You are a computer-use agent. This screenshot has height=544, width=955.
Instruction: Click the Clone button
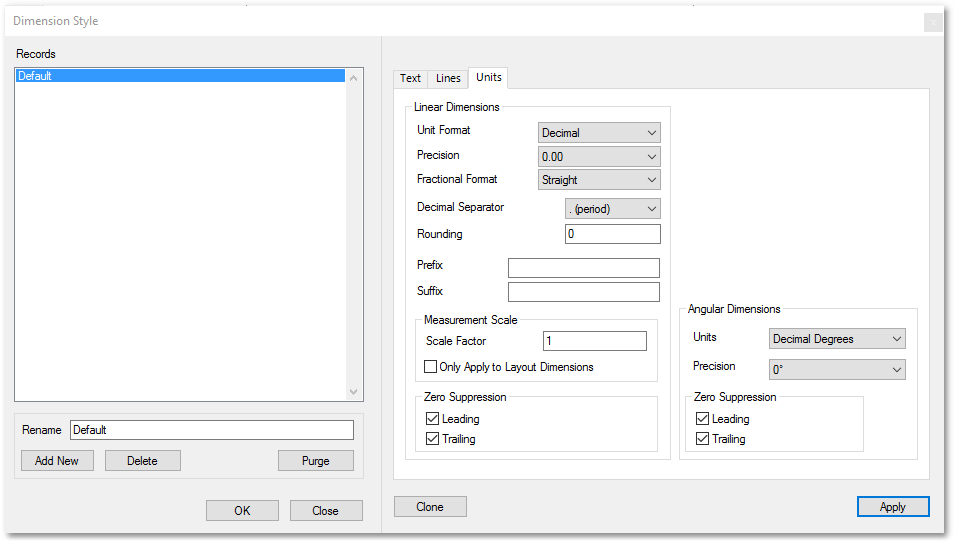[x=430, y=507]
